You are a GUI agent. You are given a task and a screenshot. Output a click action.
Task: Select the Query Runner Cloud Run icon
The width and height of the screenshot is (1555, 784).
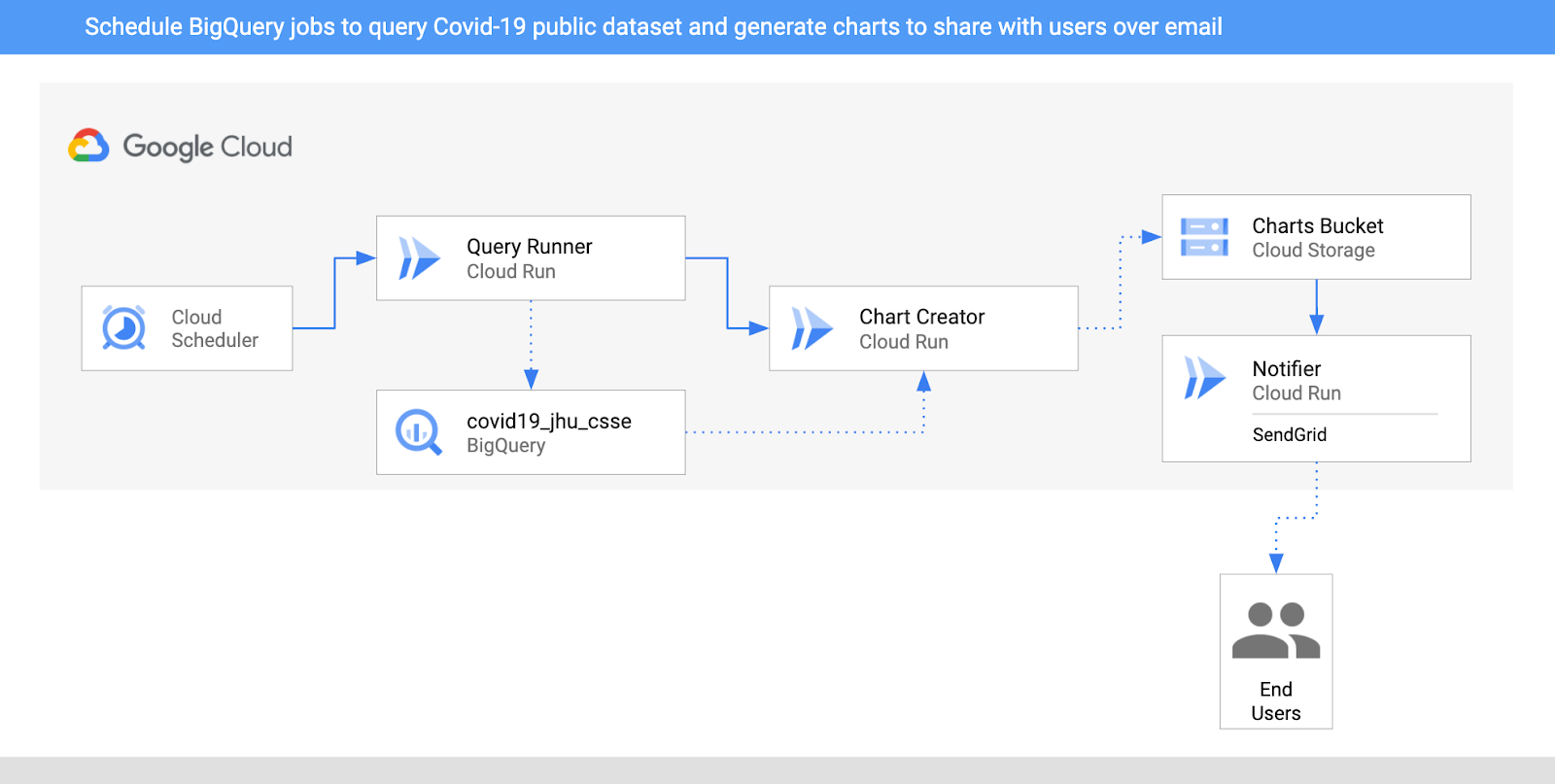pos(420,258)
